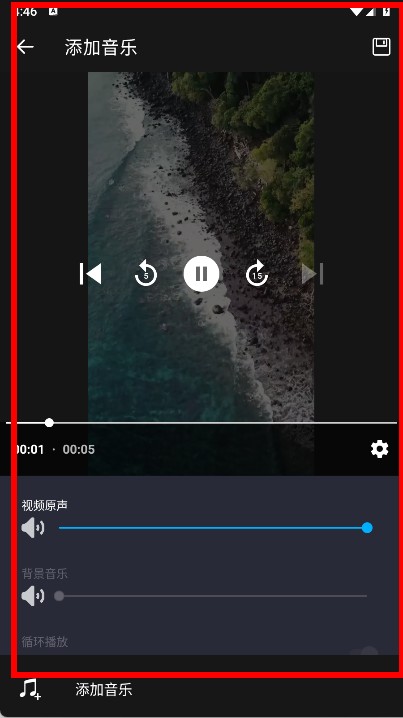This screenshot has height=718, width=403.
Task: Click the 循环播放 label
Action: pyautogui.click(x=44, y=642)
